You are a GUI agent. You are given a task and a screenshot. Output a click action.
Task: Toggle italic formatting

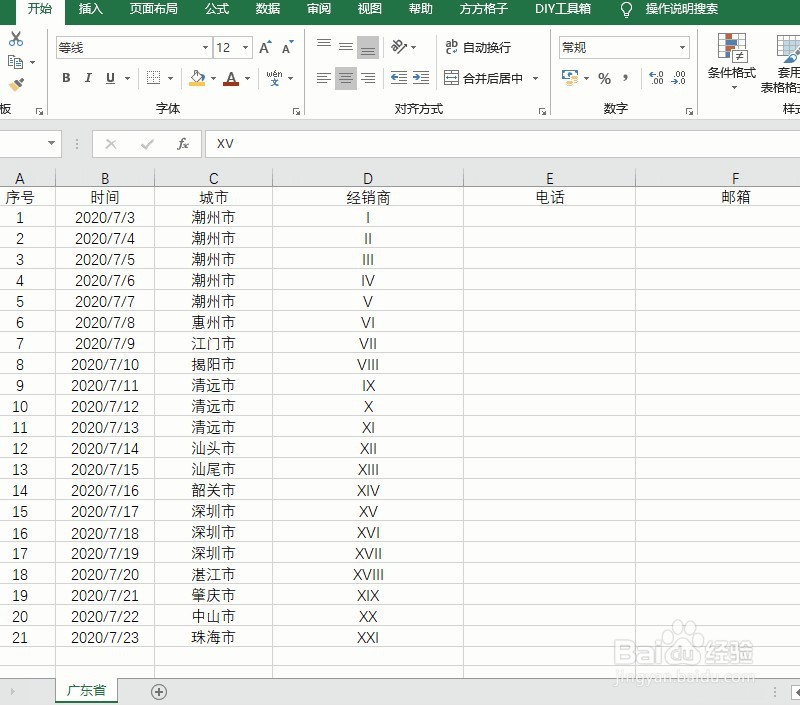88,77
